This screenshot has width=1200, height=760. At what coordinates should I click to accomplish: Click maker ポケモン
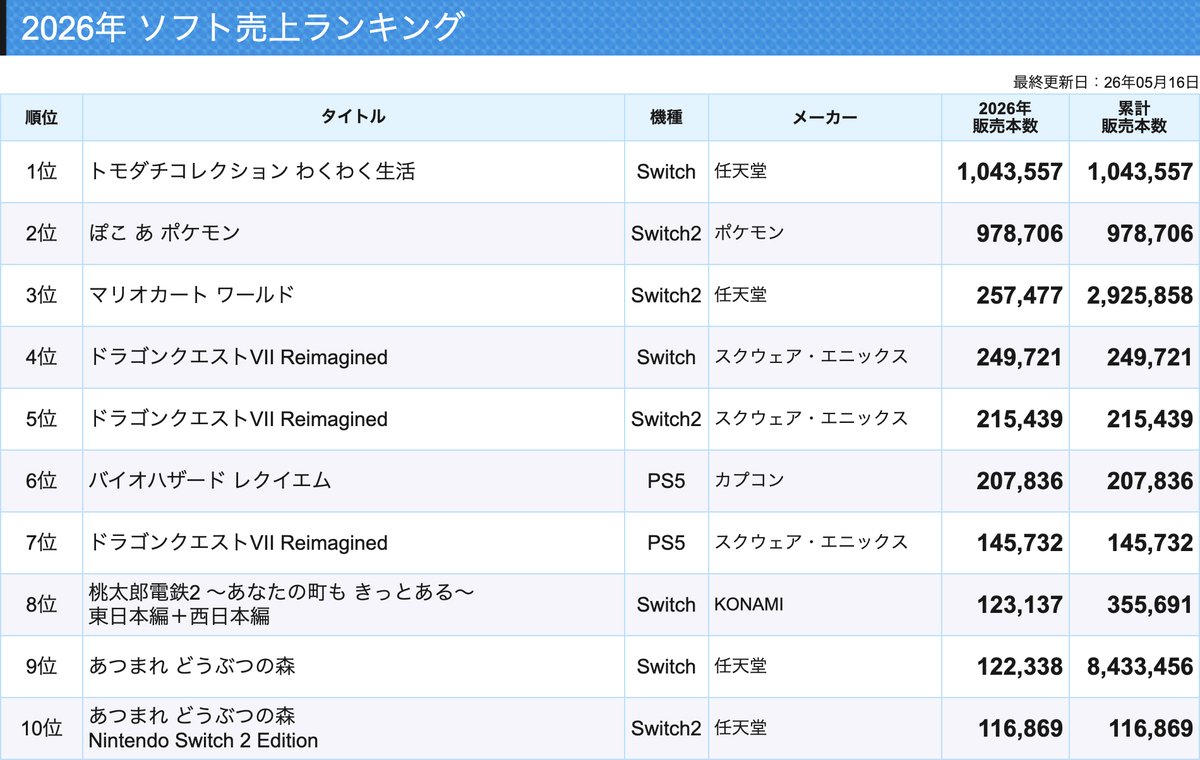click(750, 233)
